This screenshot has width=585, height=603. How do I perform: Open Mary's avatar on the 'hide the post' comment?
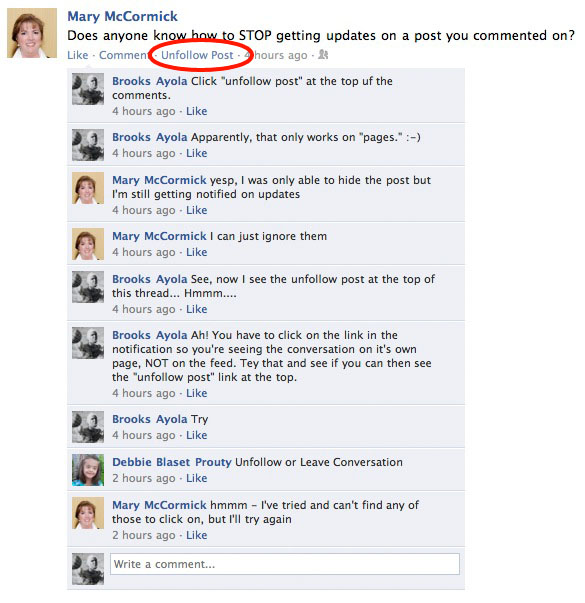tap(88, 188)
